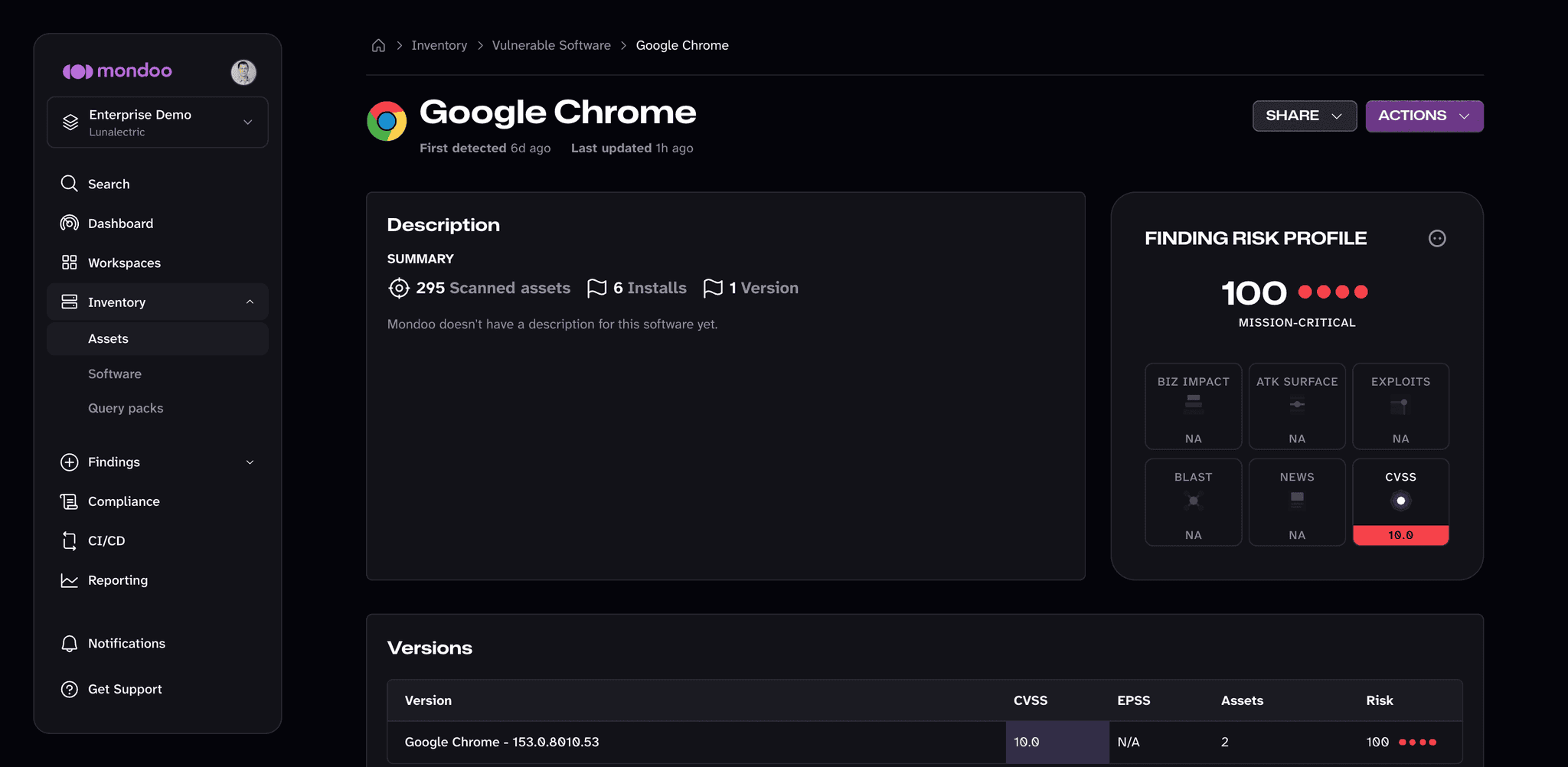Open the Finding Risk Profile options icon
This screenshot has height=767, width=1568.
pos(1437,238)
